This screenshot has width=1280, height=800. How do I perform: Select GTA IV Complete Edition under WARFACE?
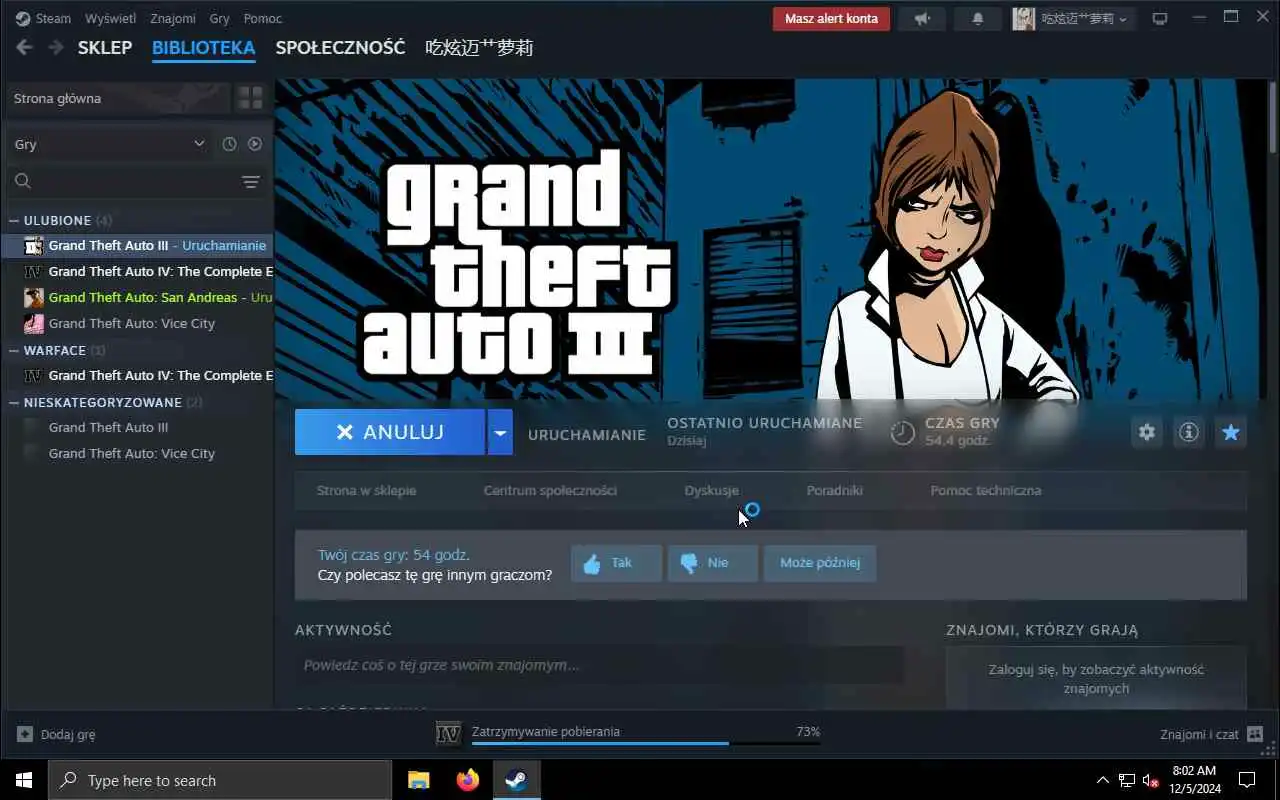point(137,375)
